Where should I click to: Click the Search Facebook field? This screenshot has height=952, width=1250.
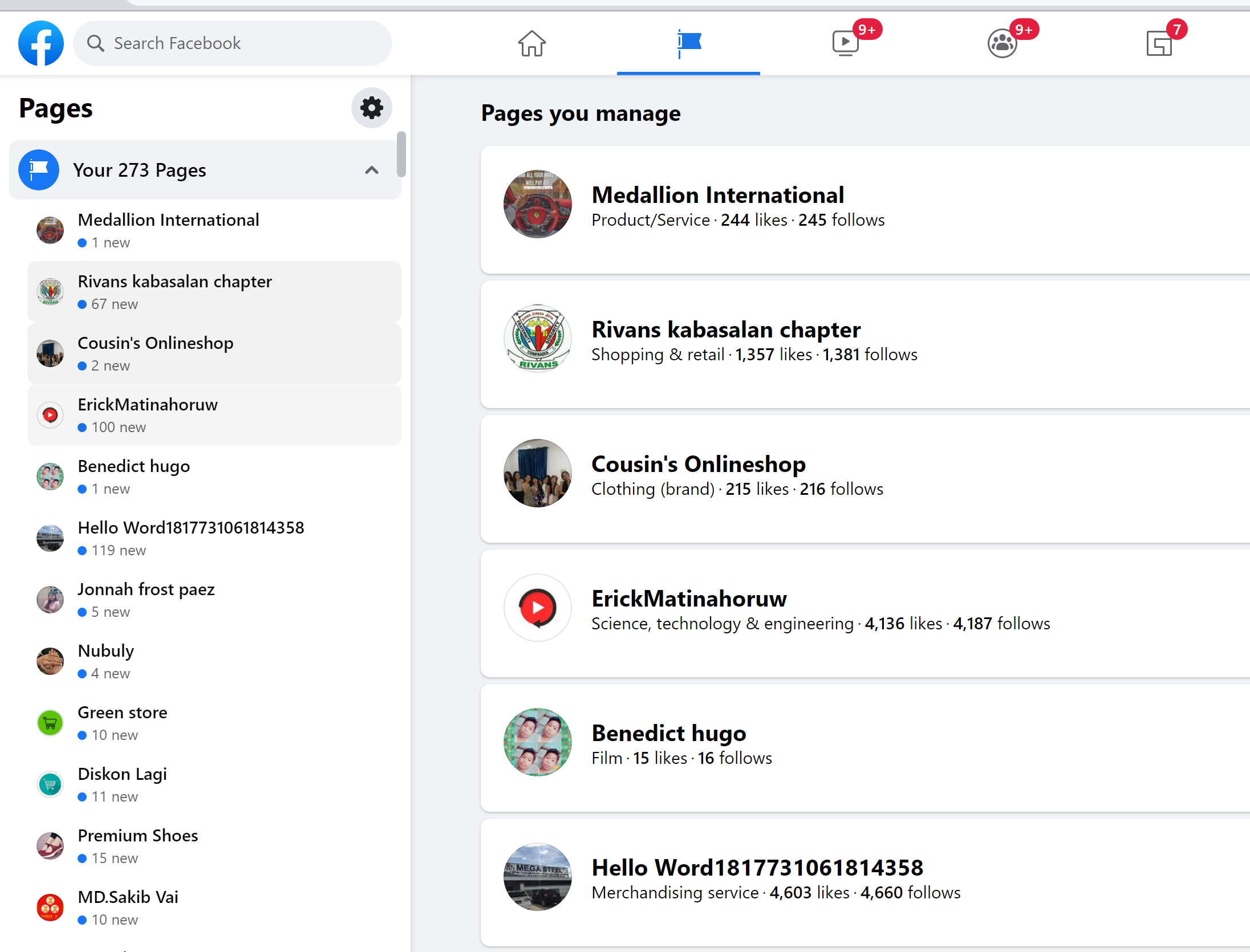coord(233,43)
